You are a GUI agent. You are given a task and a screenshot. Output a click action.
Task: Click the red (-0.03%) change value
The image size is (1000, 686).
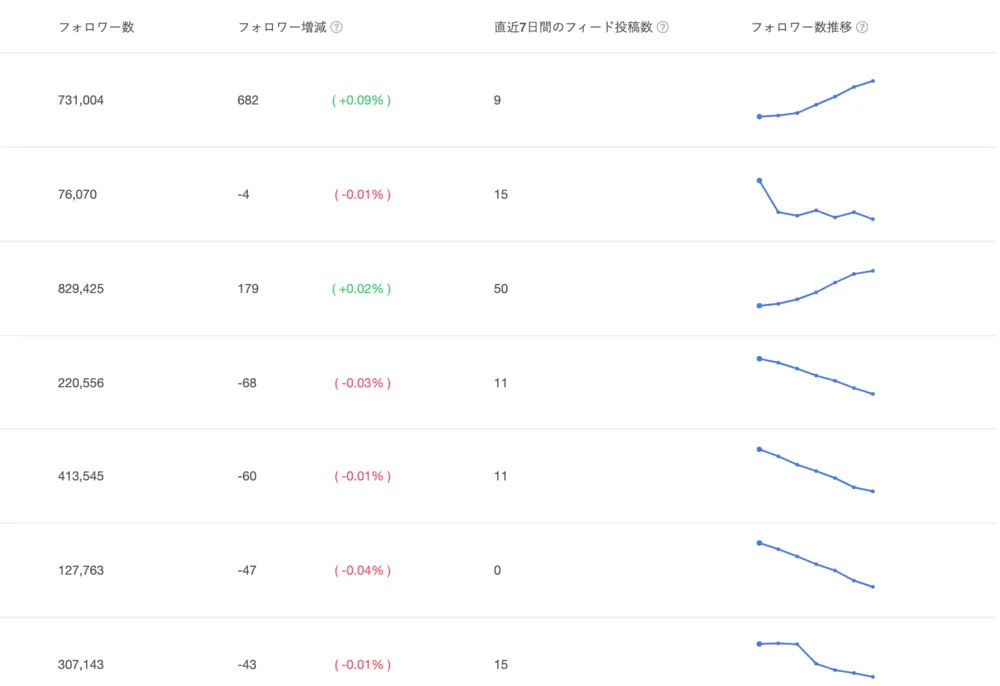coord(362,383)
